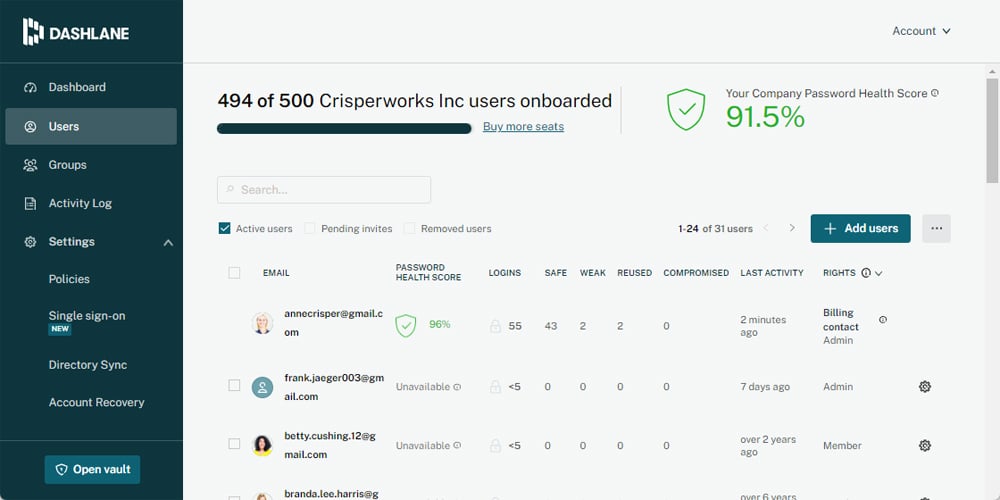Image resolution: width=1000 pixels, height=500 pixels.
Task: Collapse the Settings section in sidebar
Action: pyautogui.click(x=168, y=242)
